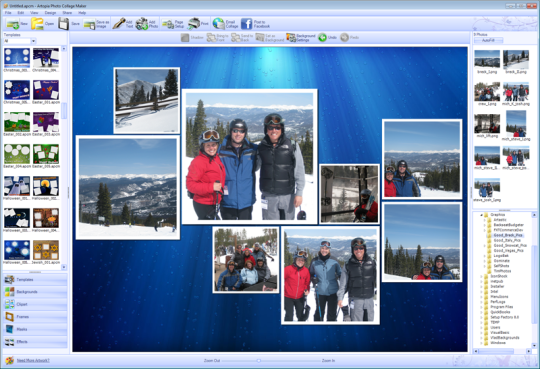Open the Effects panel section
540x369 pixels.
point(35,341)
